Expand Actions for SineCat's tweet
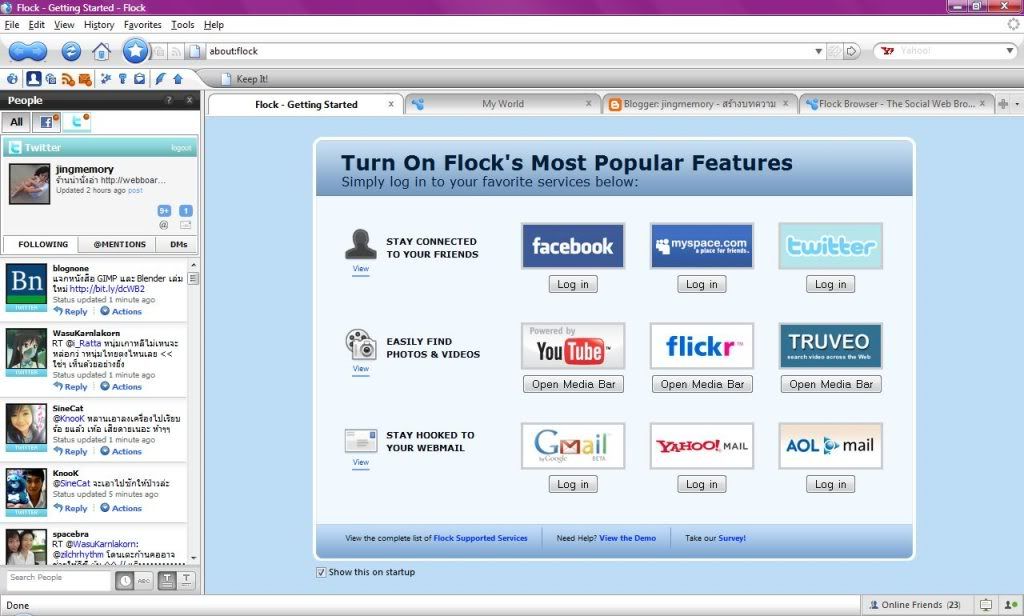The image size is (1024, 616). click(121, 451)
